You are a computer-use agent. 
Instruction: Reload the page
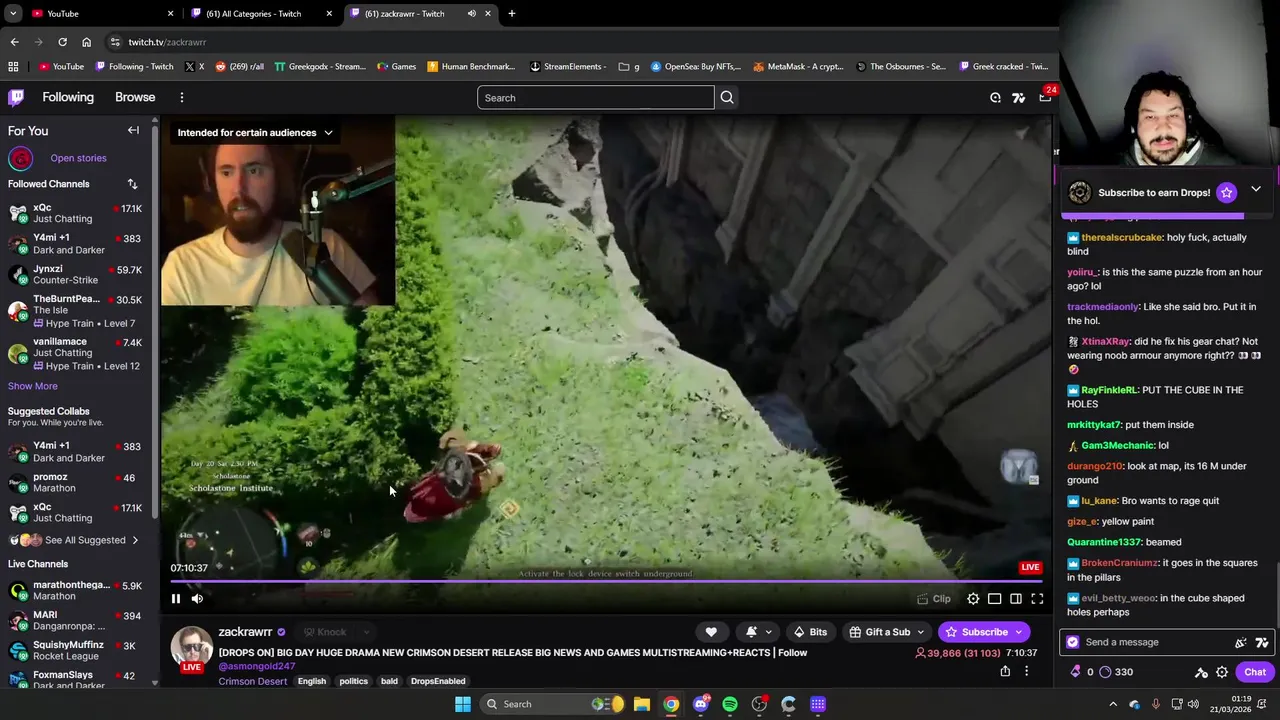coord(62,42)
